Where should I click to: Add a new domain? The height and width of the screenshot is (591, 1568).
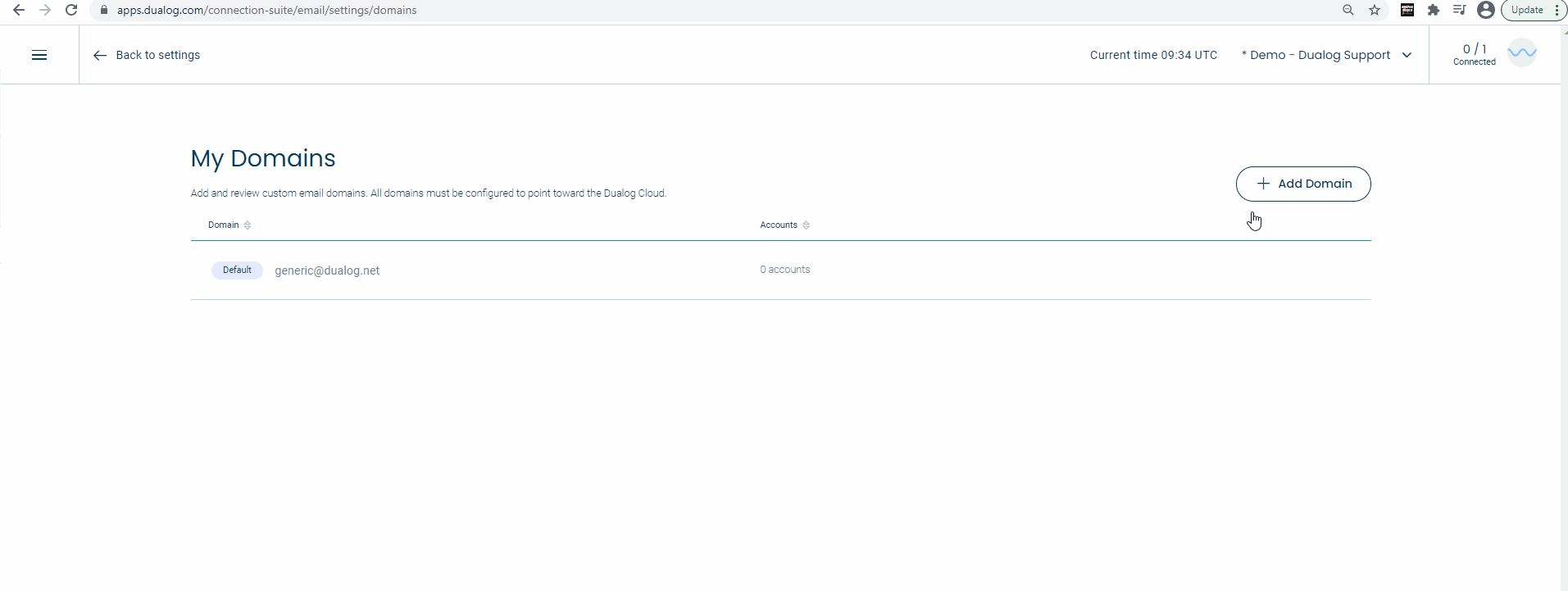coord(1303,184)
